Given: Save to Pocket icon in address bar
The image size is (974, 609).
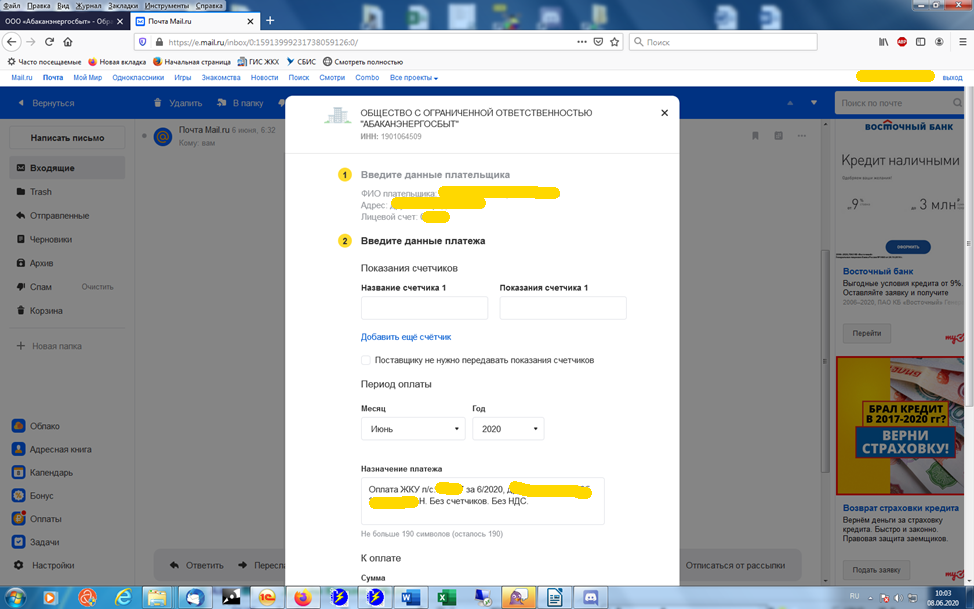Looking at the screenshot, I should pyautogui.click(x=598, y=42).
